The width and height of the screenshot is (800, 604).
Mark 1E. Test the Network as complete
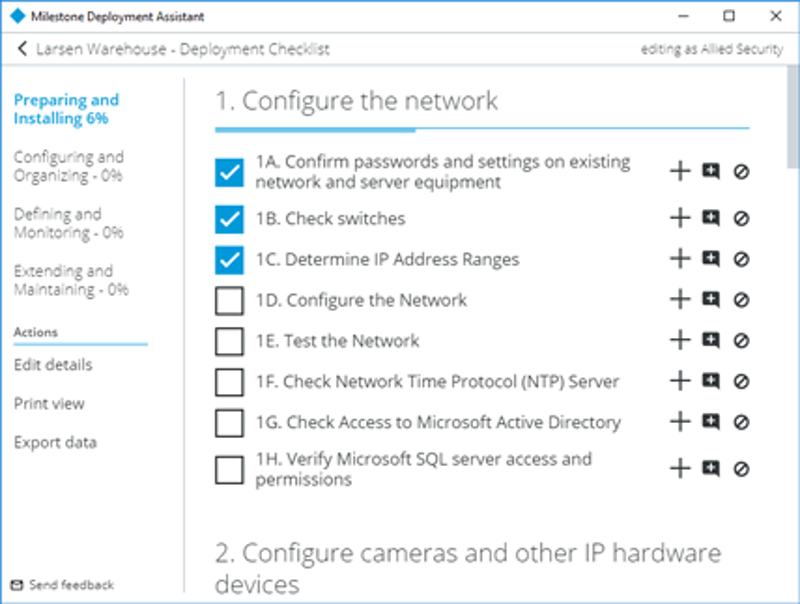[227, 340]
